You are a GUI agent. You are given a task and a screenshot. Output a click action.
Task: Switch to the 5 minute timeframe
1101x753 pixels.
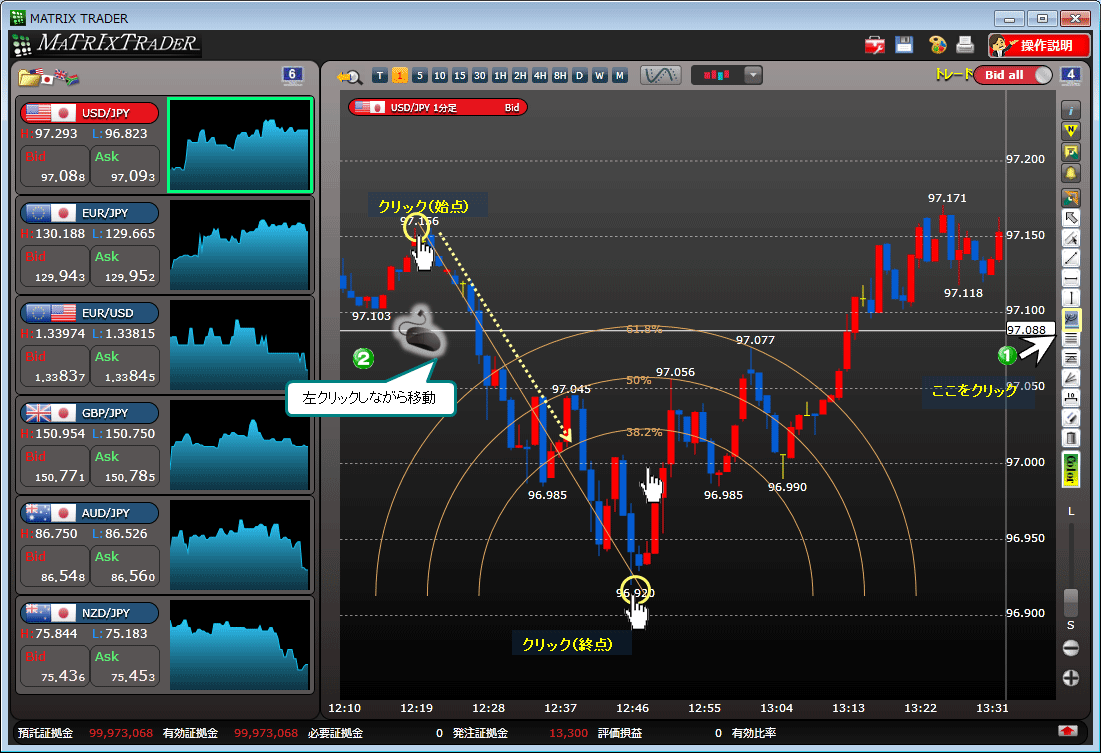pyautogui.click(x=420, y=76)
